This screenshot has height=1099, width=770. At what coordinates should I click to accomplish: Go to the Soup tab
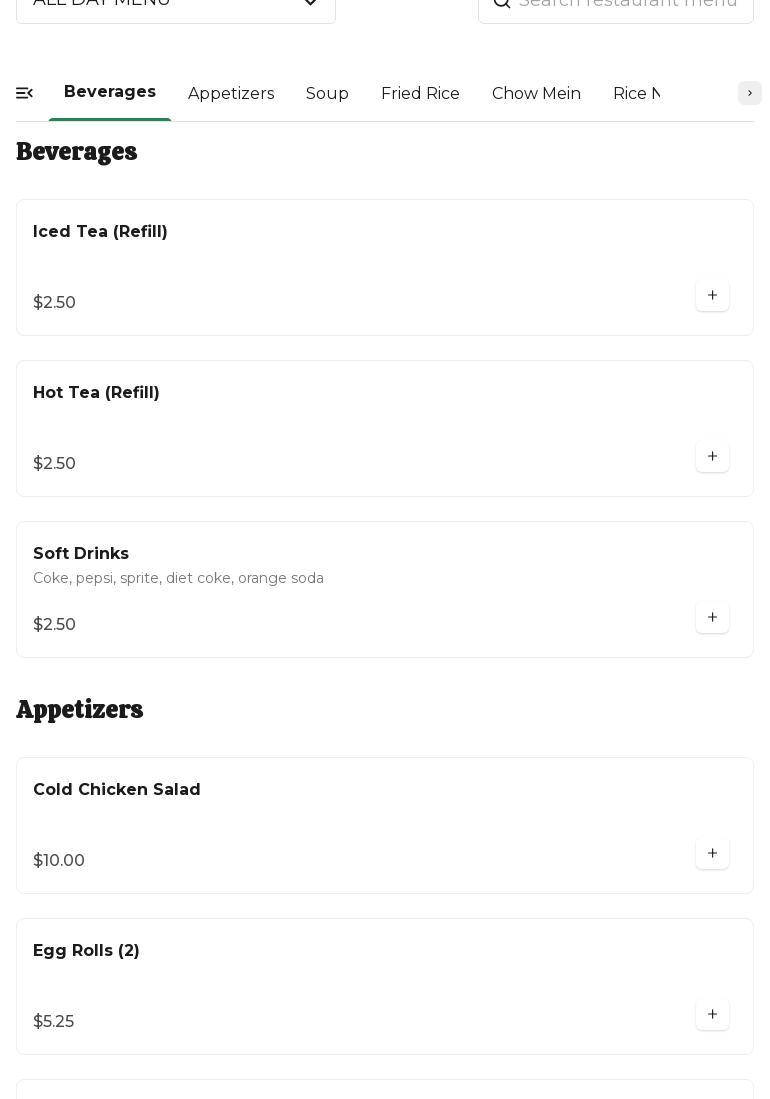pos(327,94)
